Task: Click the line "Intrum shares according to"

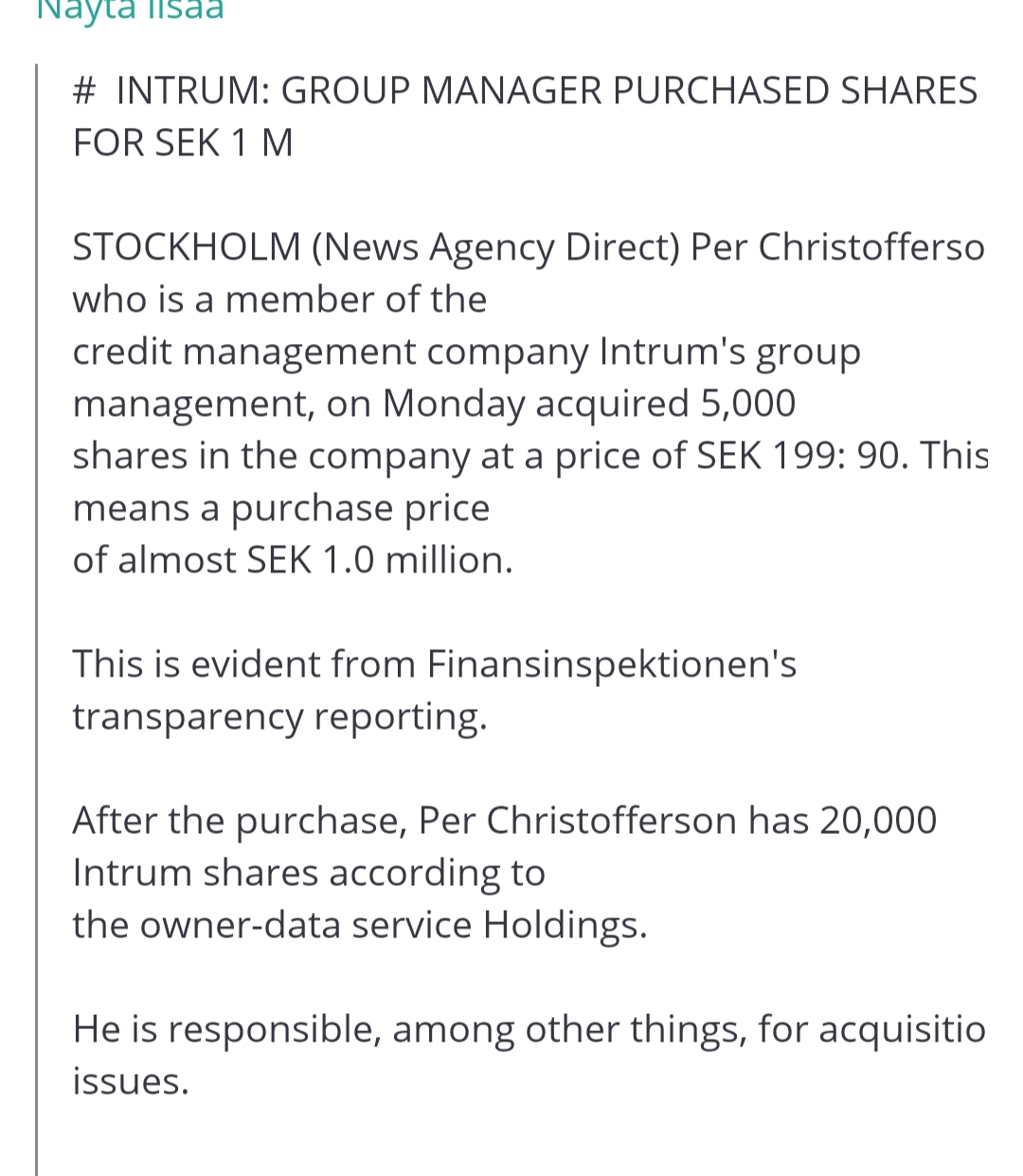Action: pos(309,873)
